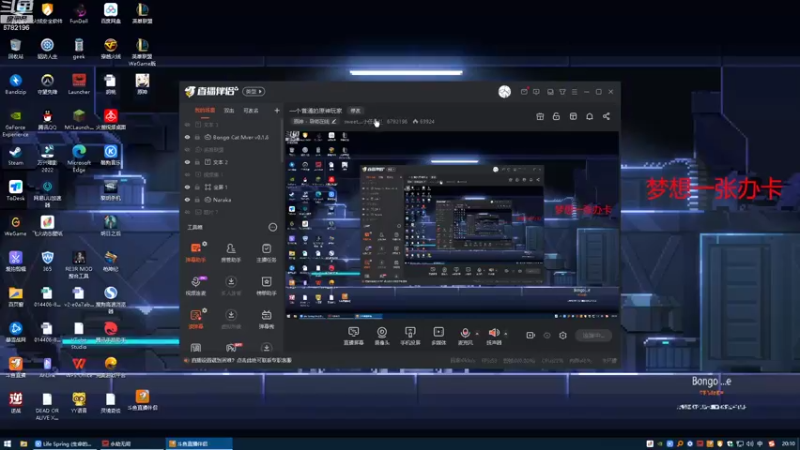Expand the mode switch pill beside logo
Image resolution: width=800 pixels, height=450 pixels.
254,92
